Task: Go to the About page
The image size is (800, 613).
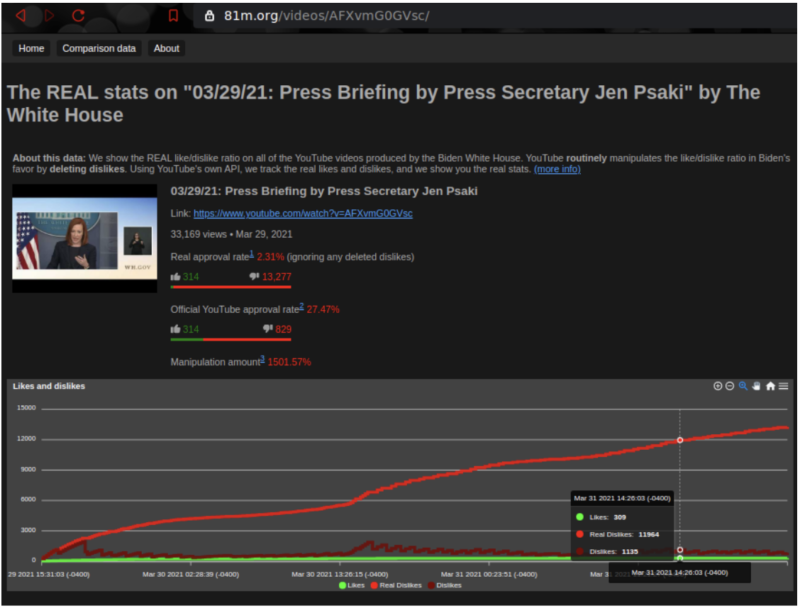Action: [167, 48]
